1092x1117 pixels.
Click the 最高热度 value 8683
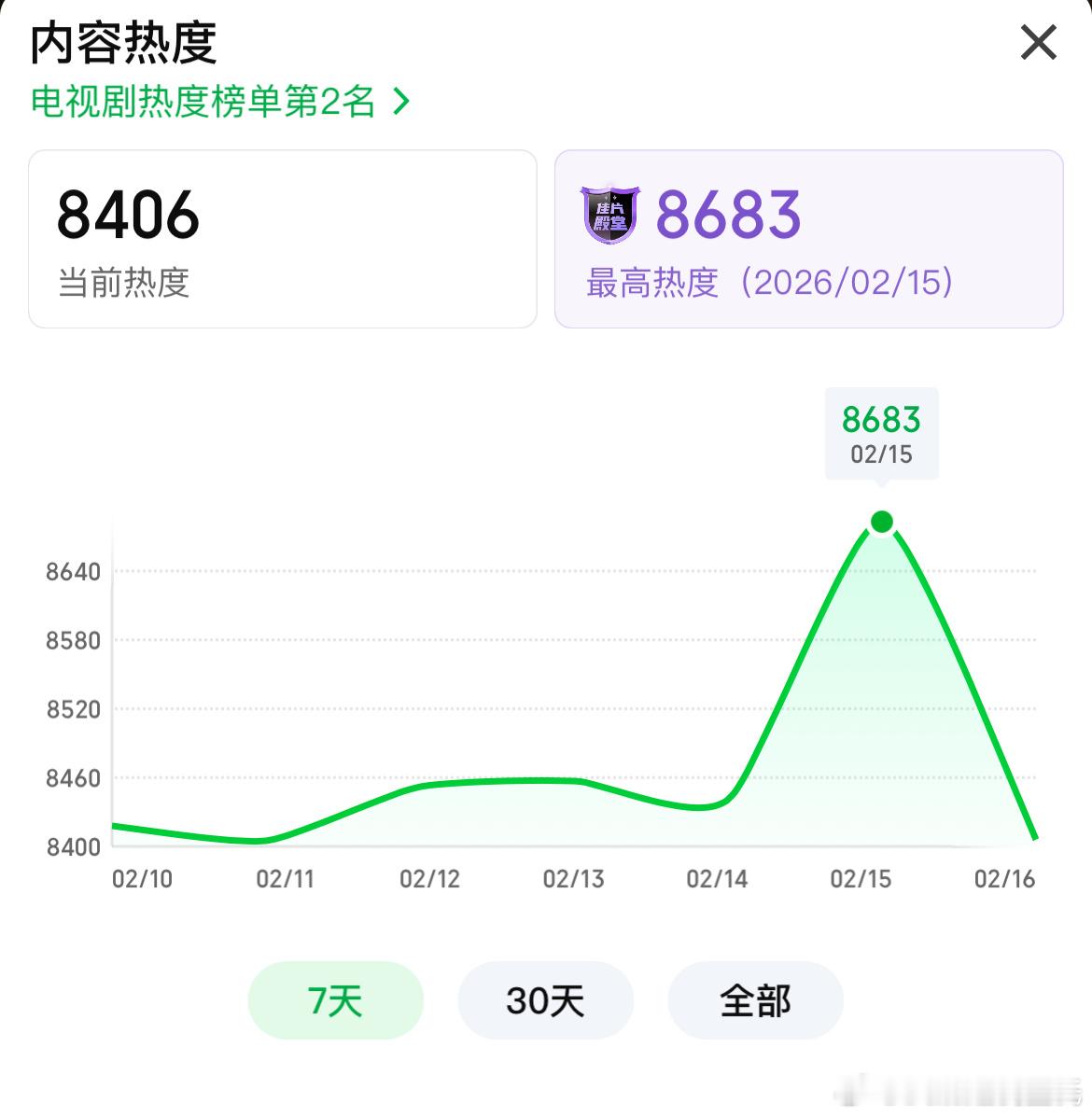click(728, 216)
